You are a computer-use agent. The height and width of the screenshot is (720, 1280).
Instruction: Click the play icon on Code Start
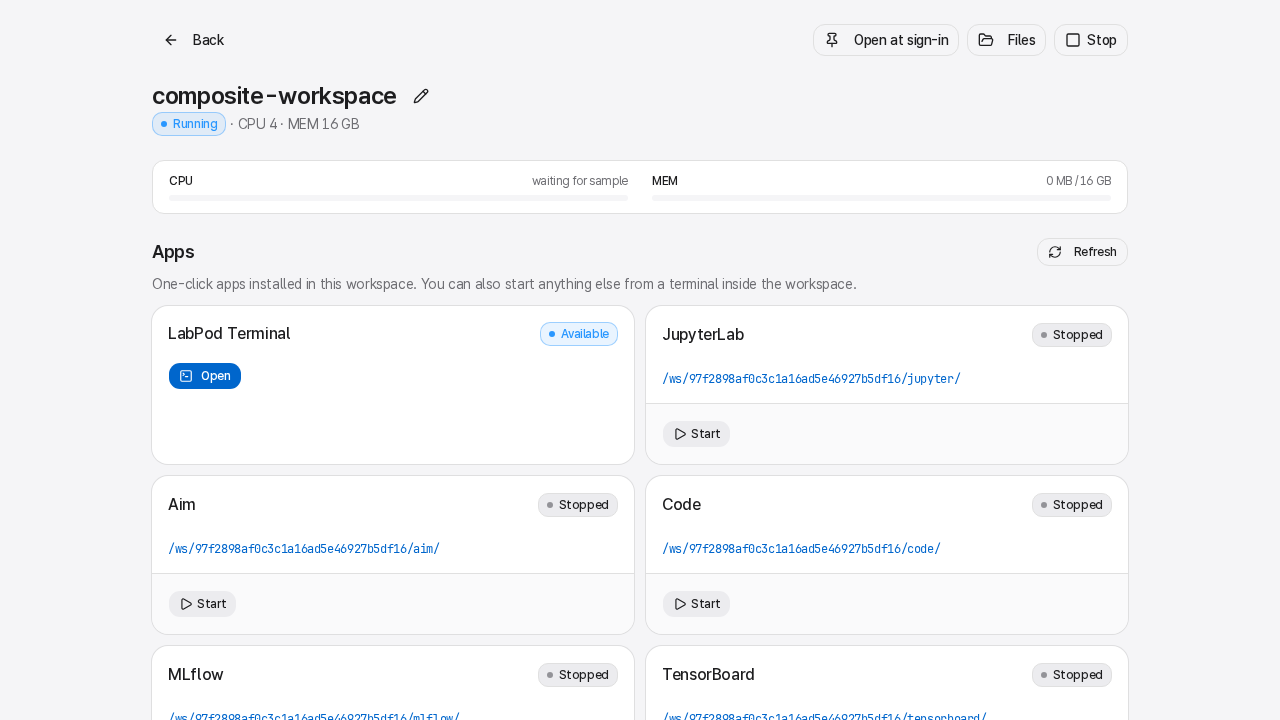pos(680,604)
